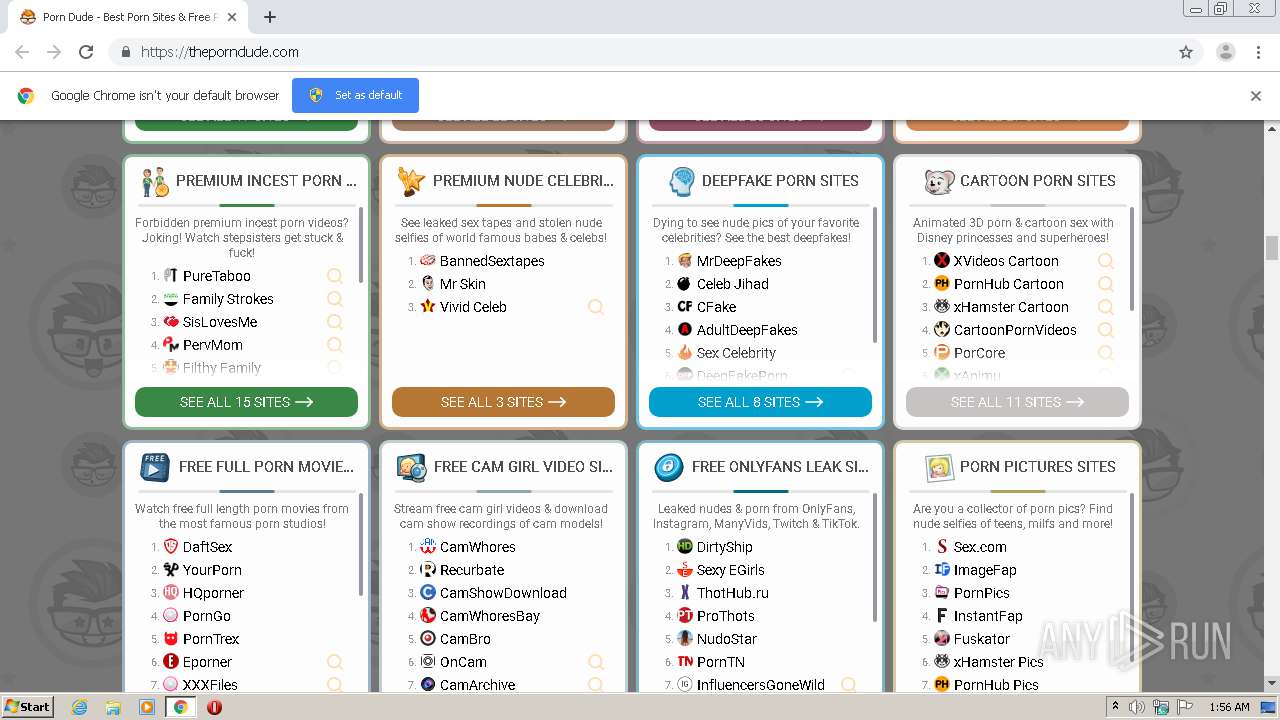Click the browser forward arrow
The width and height of the screenshot is (1280, 720).
coord(54,52)
